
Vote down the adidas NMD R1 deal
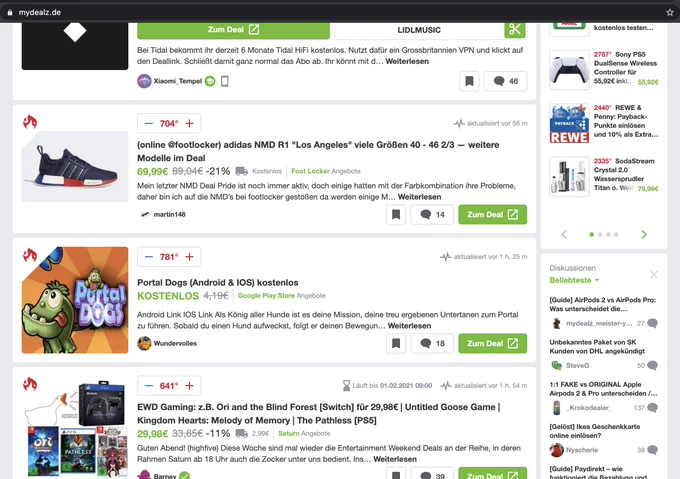coord(149,124)
